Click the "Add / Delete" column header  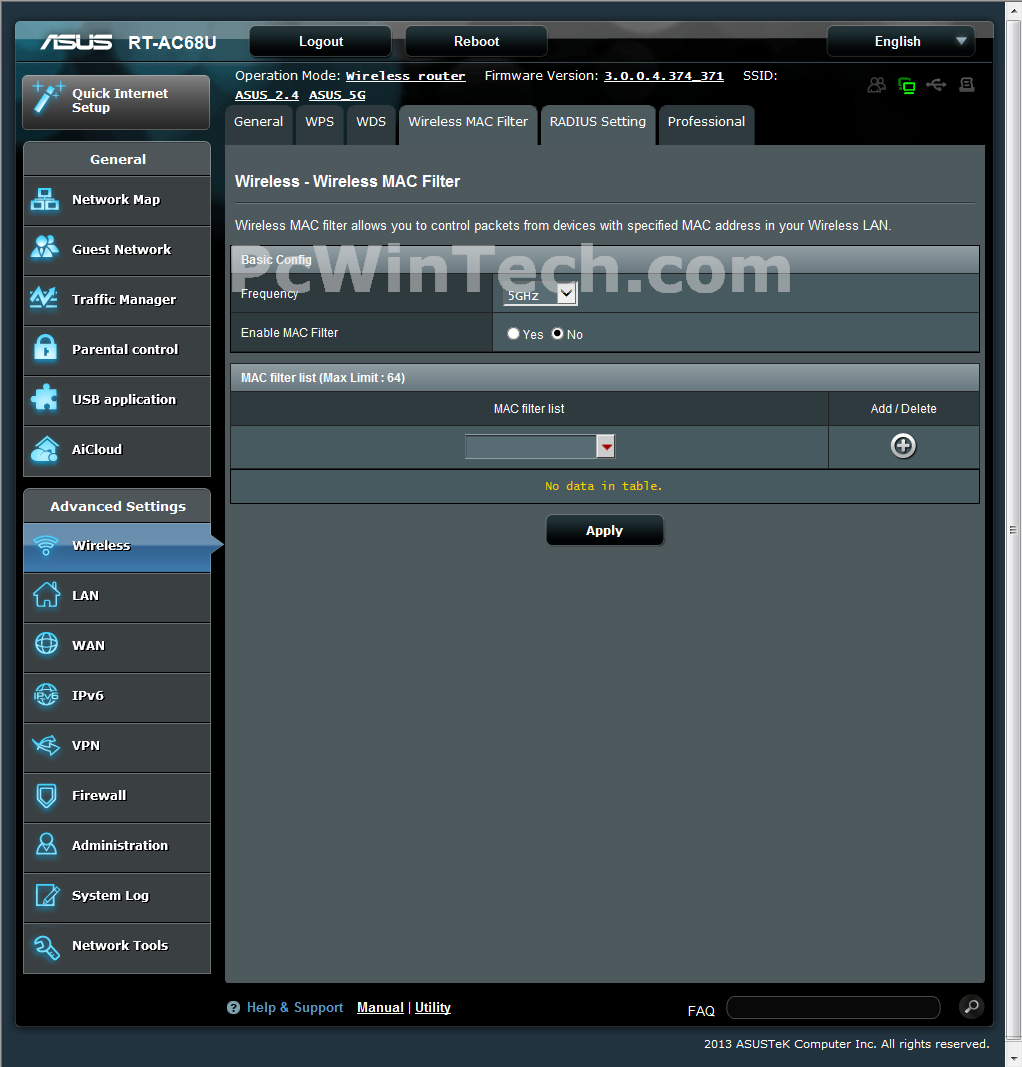coord(904,409)
